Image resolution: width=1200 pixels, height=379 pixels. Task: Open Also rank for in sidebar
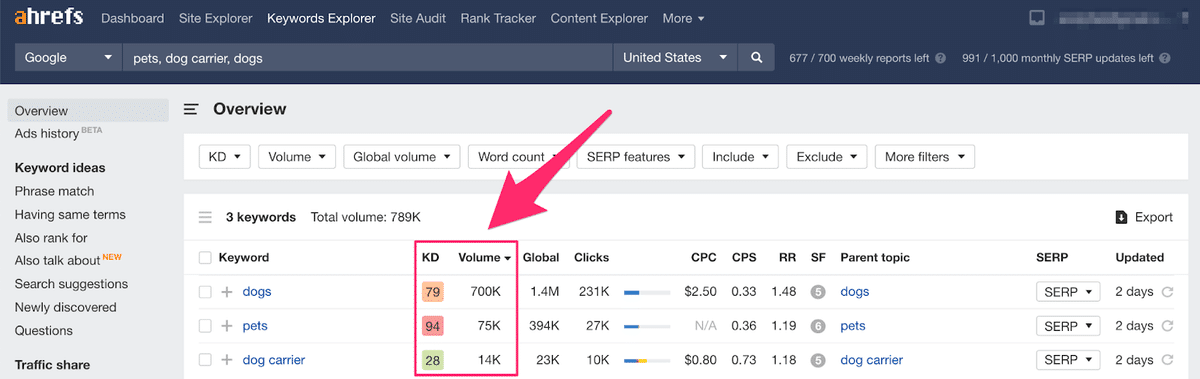pos(51,238)
